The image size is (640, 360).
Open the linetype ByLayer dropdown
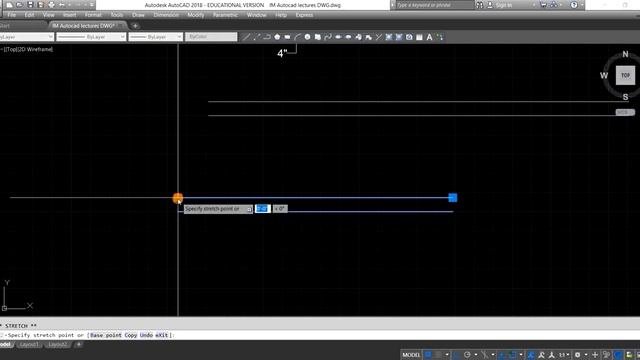(91, 37)
